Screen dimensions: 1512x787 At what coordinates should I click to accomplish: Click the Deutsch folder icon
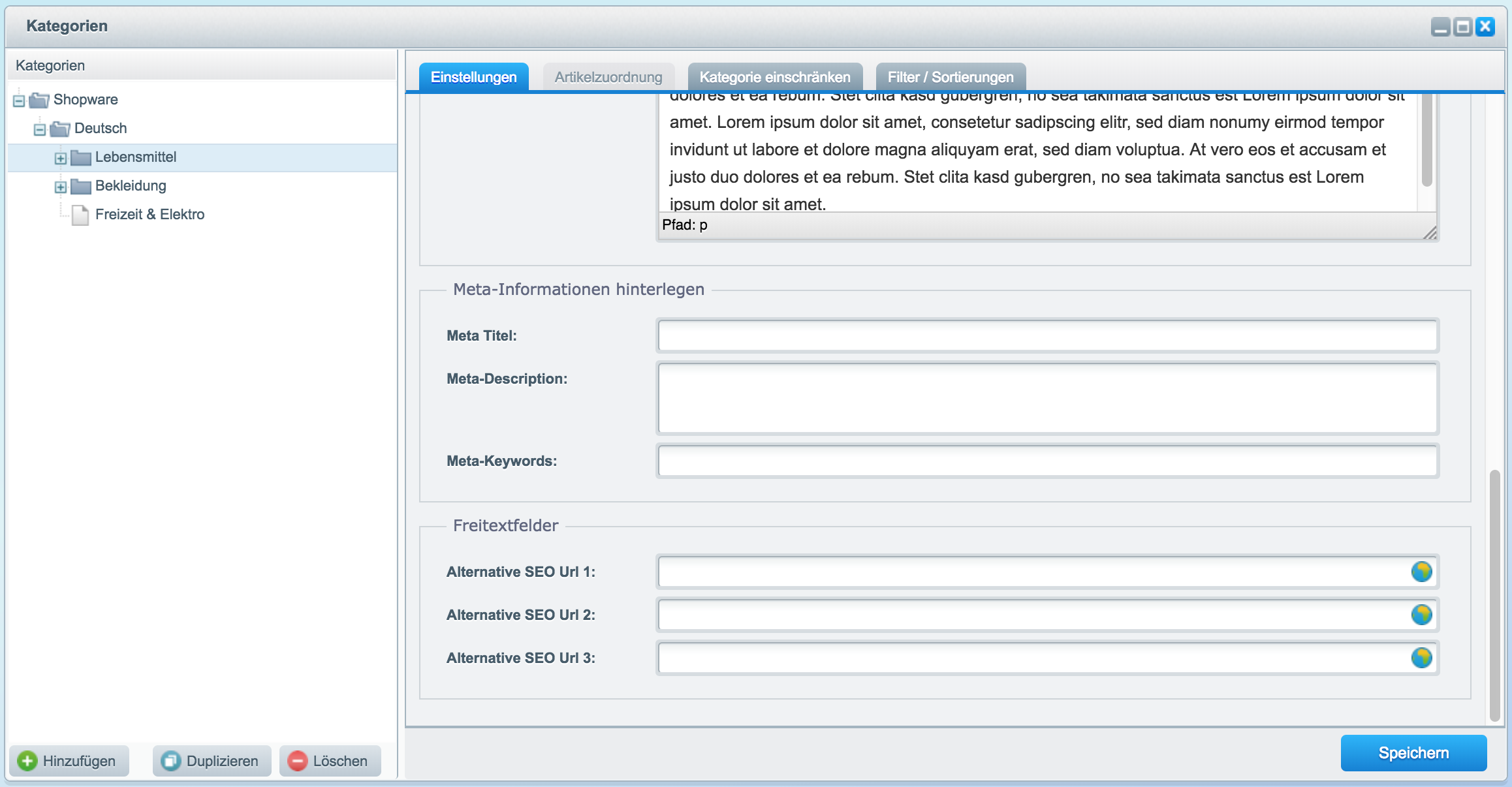pyautogui.click(x=60, y=129)
